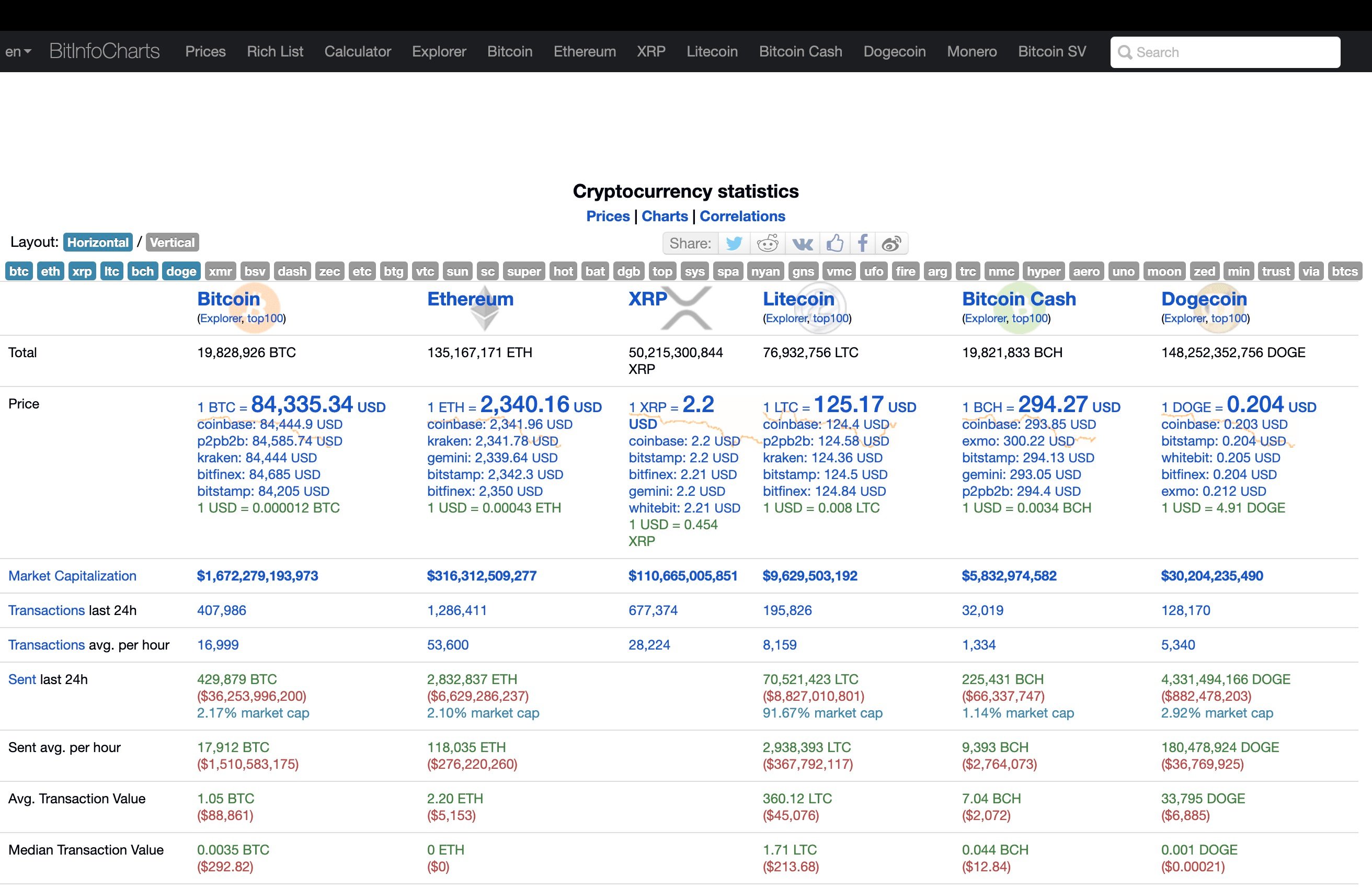Toggle the ltc coin tag
This screenshot has height=887, width=1372.
click(112, 271)
